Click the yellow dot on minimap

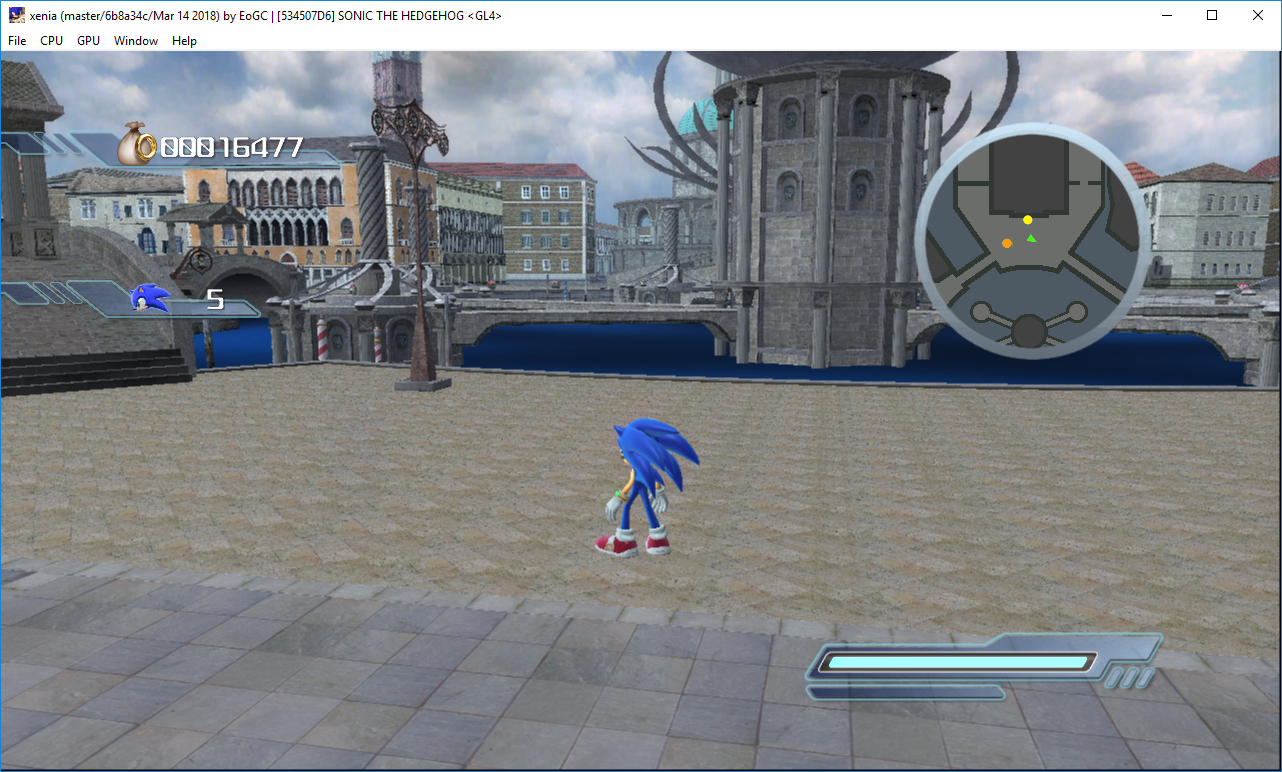[x=1028, y=219]
